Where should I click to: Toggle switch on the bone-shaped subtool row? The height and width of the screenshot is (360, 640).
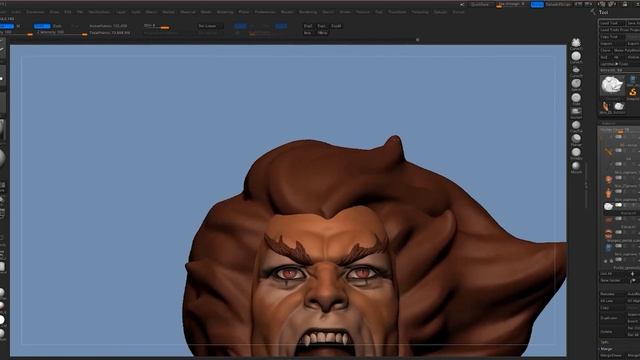[x=619, y=151]
